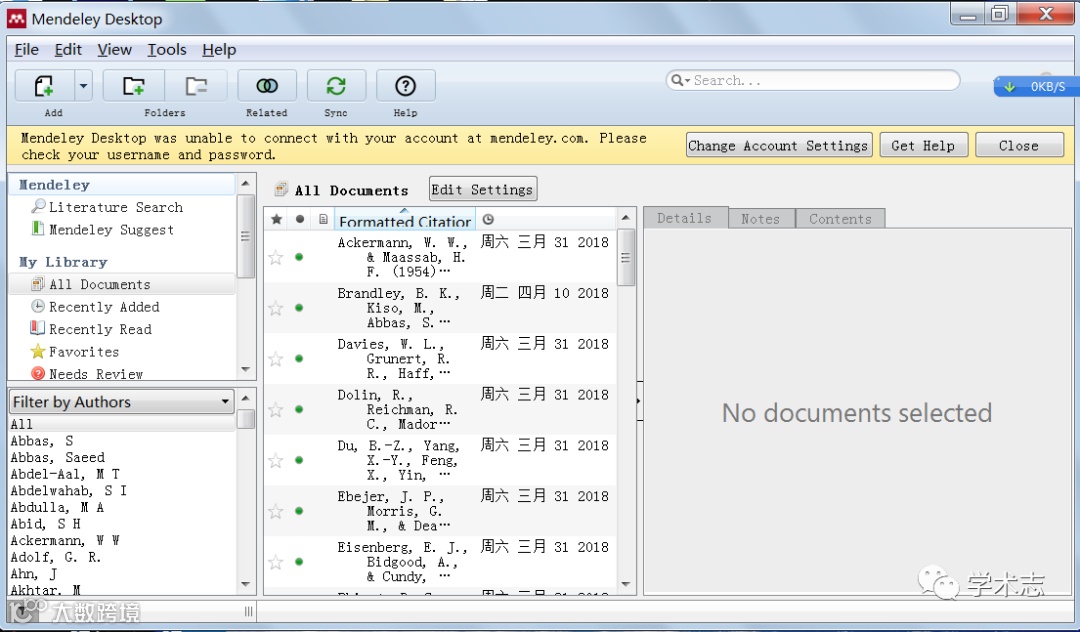Close the connection warning banner
The height and width of the screenshot is (632, 1080).
click(x=1019, y=145)
